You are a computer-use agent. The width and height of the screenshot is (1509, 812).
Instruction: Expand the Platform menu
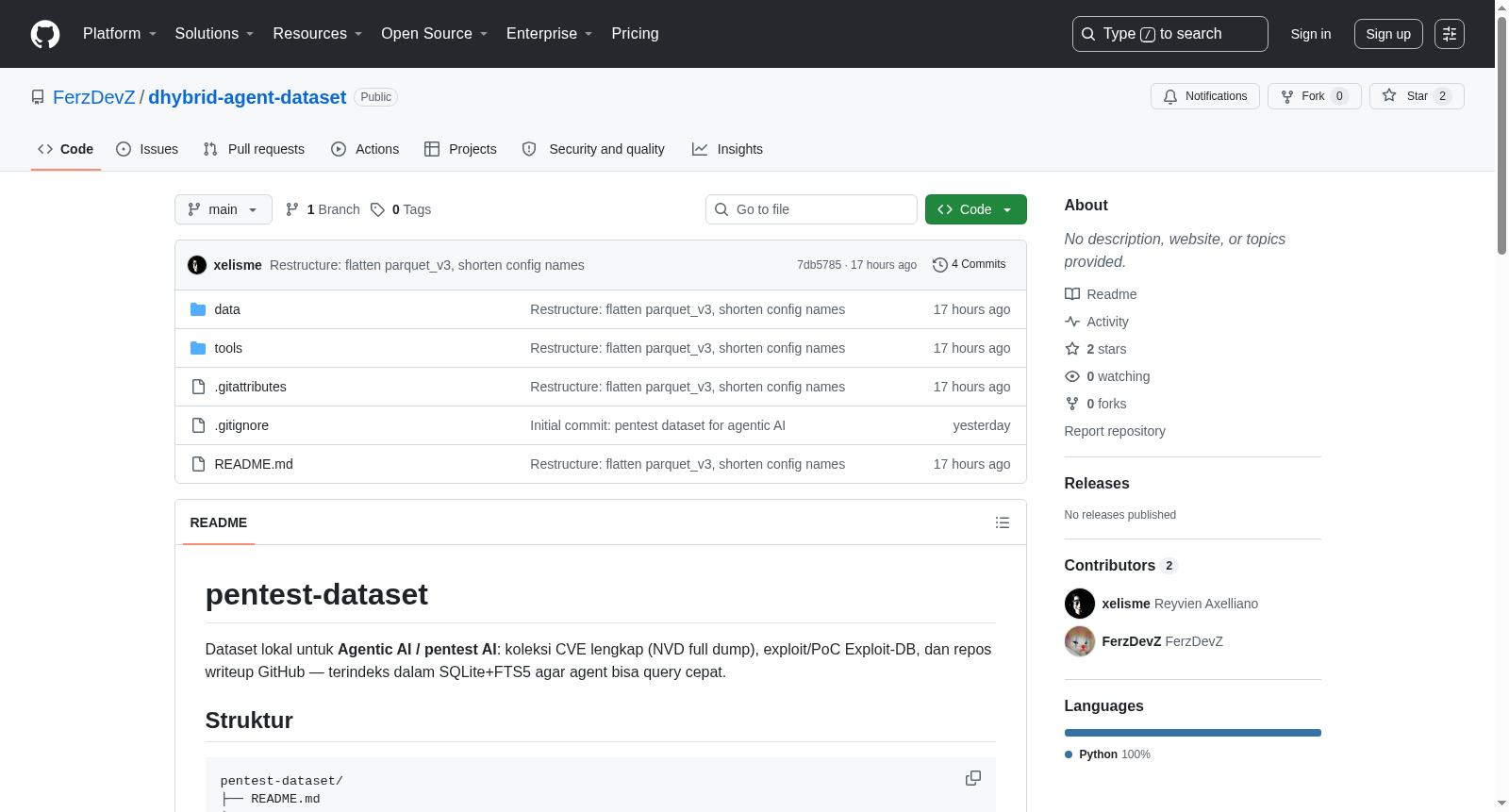pyautogui.click(x=120, y=34)
